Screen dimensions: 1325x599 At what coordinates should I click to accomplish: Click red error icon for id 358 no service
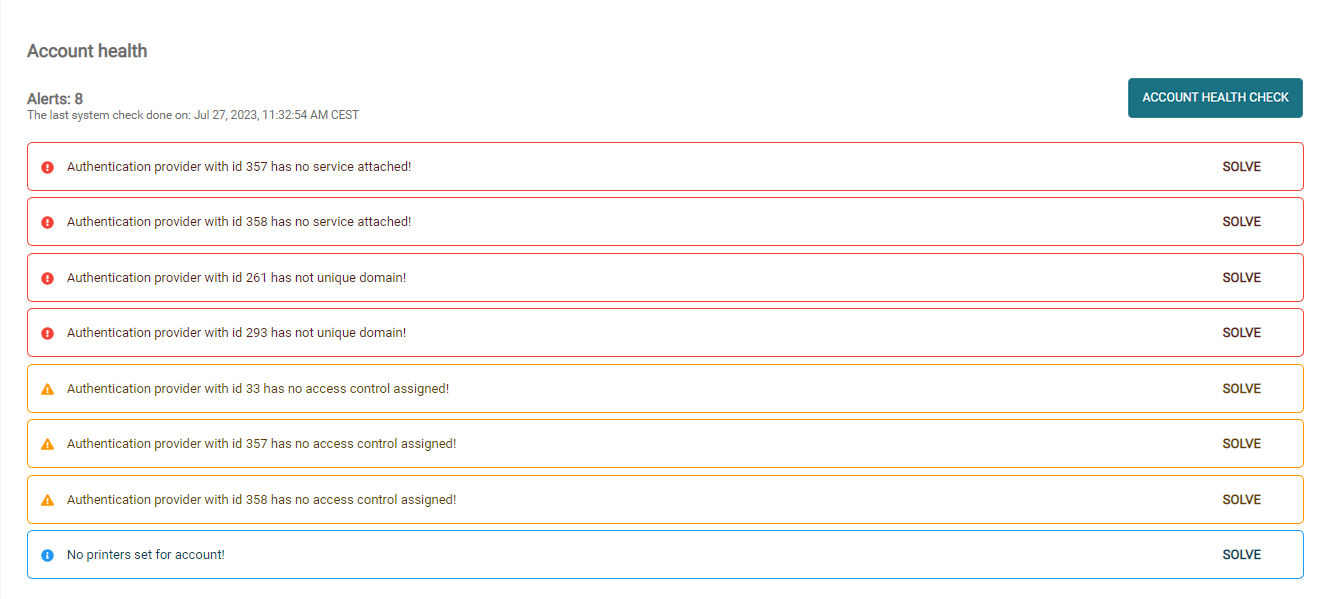click(47, 222)
